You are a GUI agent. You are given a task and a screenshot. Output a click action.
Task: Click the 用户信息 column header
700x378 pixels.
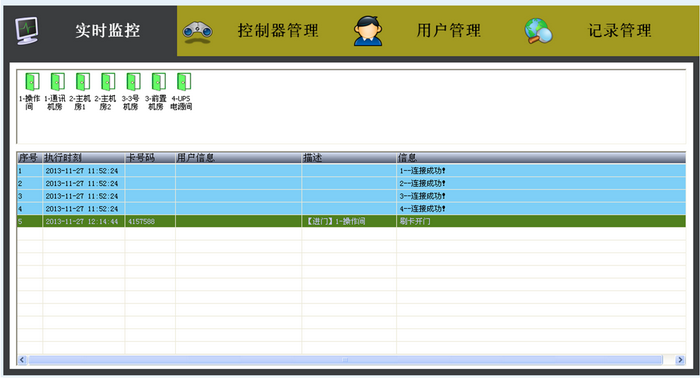tap(238, 158)
